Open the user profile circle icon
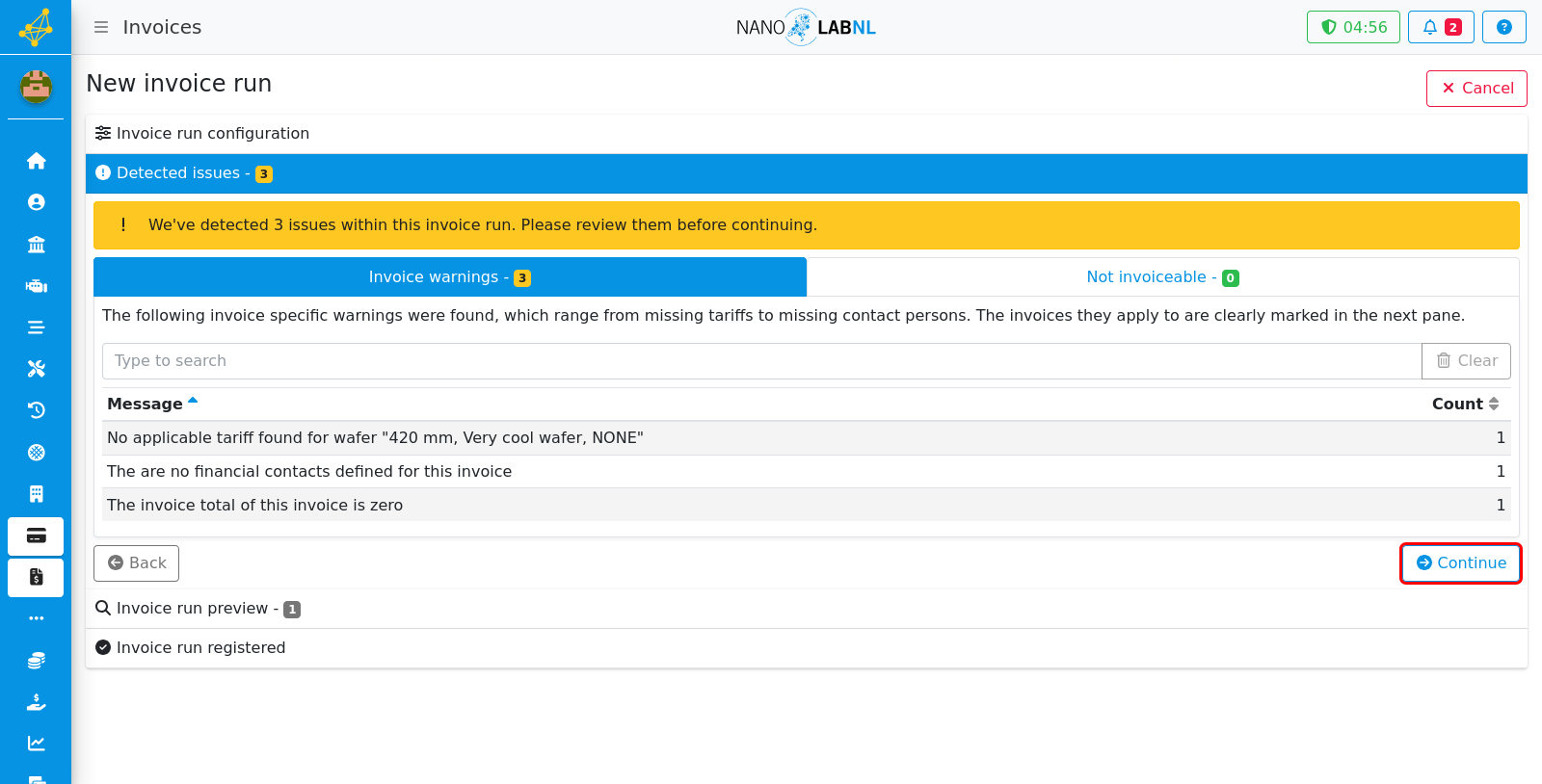1542x784 pixels. (x=36, y=202)
